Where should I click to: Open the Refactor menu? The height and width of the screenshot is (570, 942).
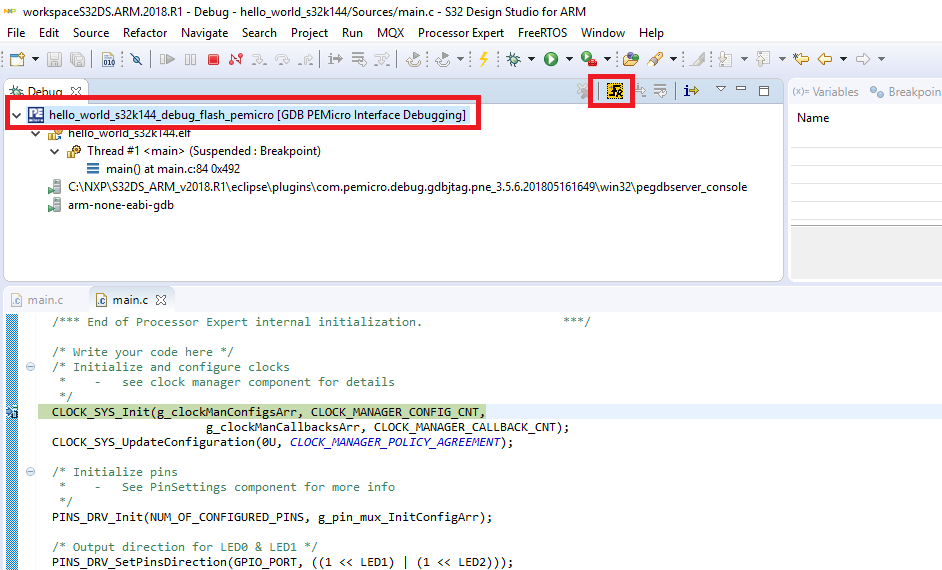[x=145, y=32]
